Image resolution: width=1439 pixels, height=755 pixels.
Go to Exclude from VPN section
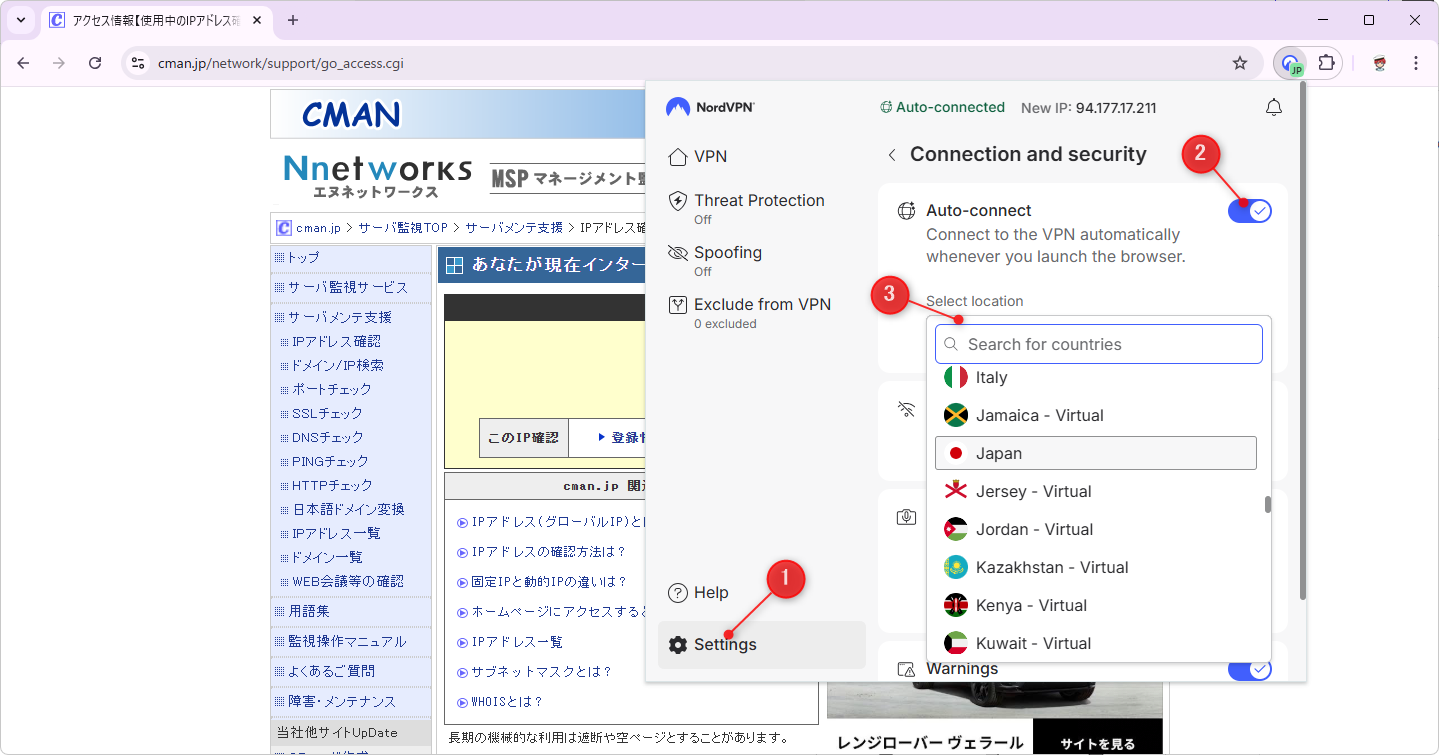[762, 305]
